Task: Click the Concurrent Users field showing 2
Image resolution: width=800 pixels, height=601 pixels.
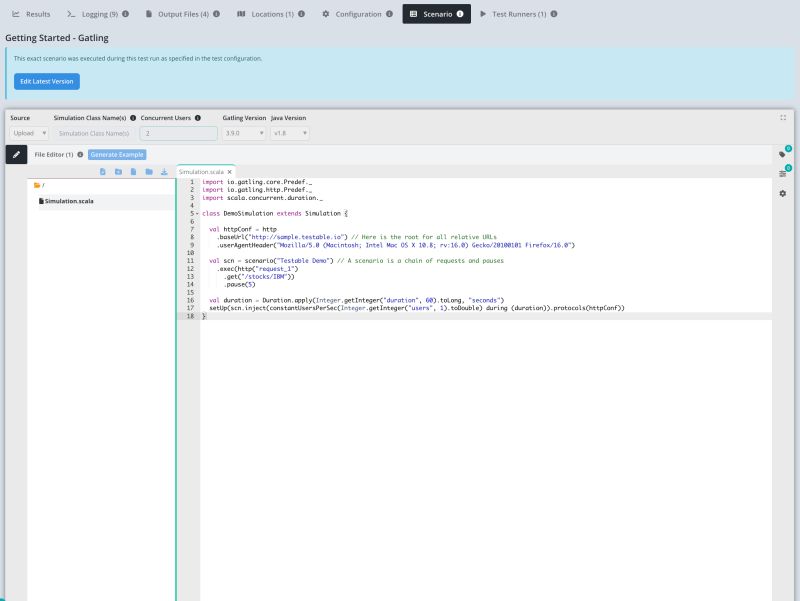Action: (x=179, y=134)
